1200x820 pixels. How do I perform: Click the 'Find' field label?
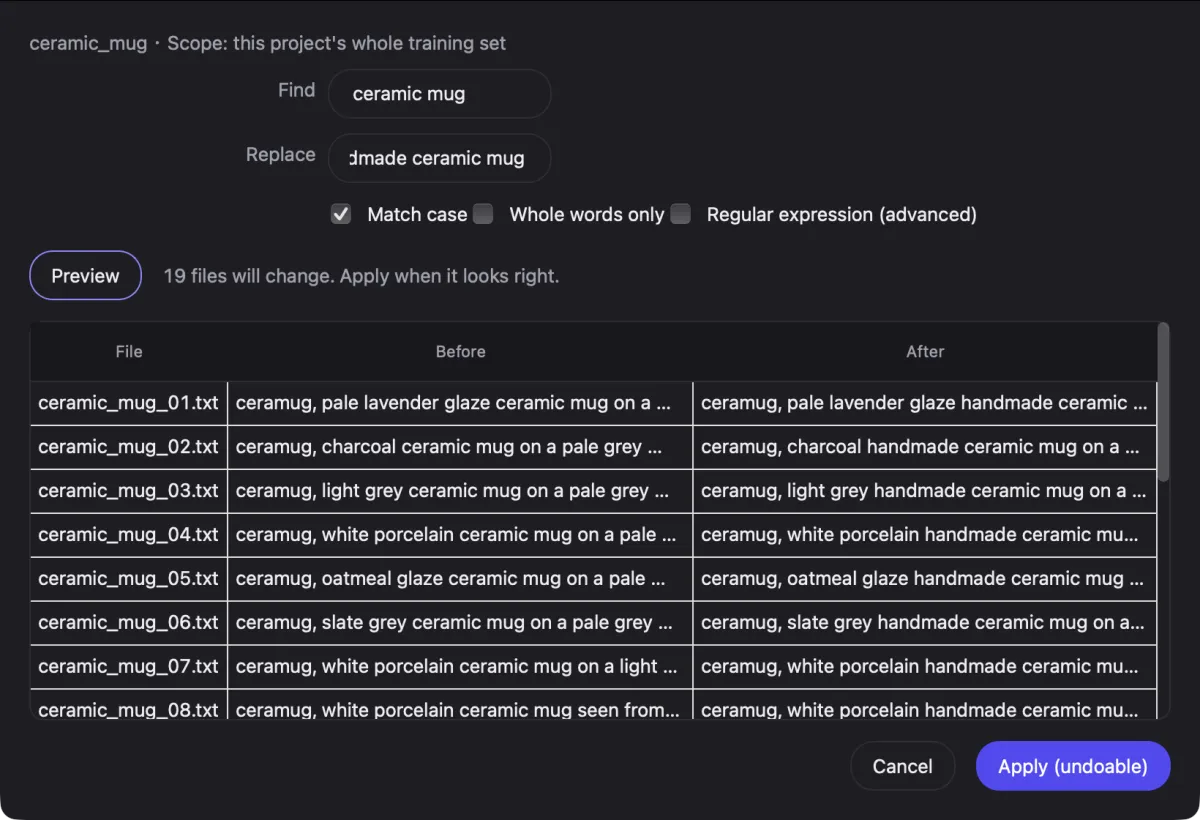[x=296, y=90]
